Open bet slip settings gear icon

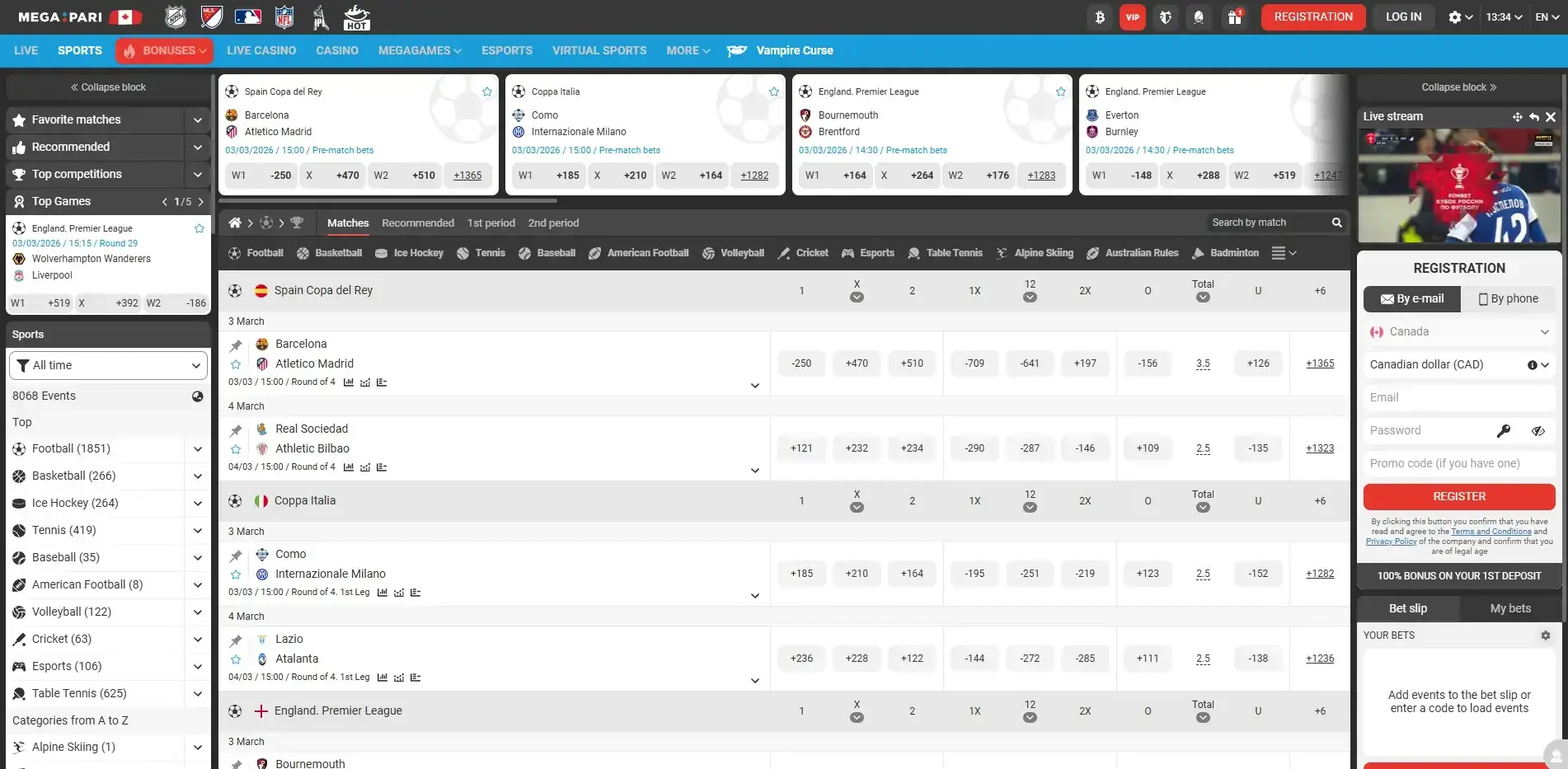1546,635
